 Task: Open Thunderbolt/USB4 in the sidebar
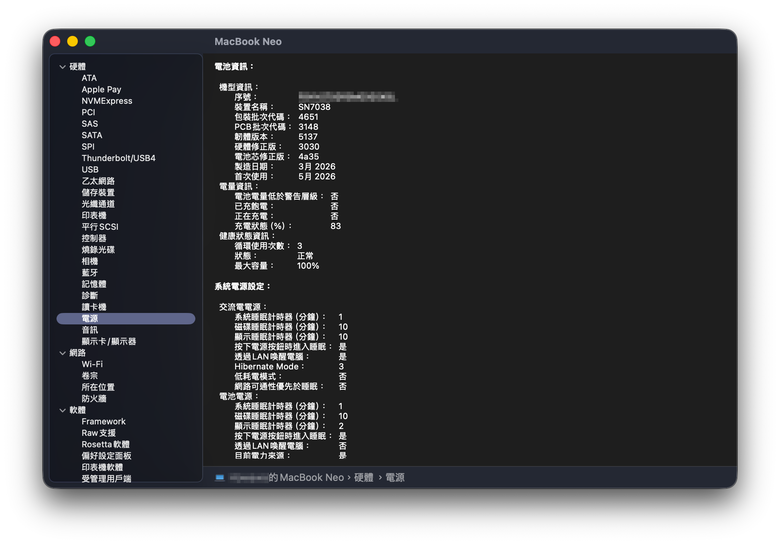pyautogui.click(x=118, y=158)
